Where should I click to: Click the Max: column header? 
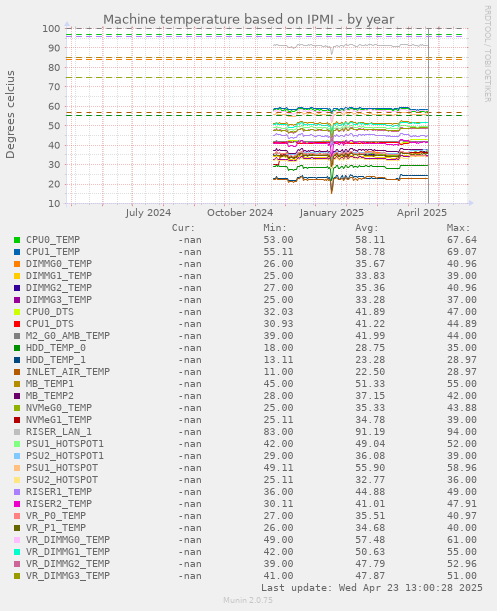click(x=458, y=228)
